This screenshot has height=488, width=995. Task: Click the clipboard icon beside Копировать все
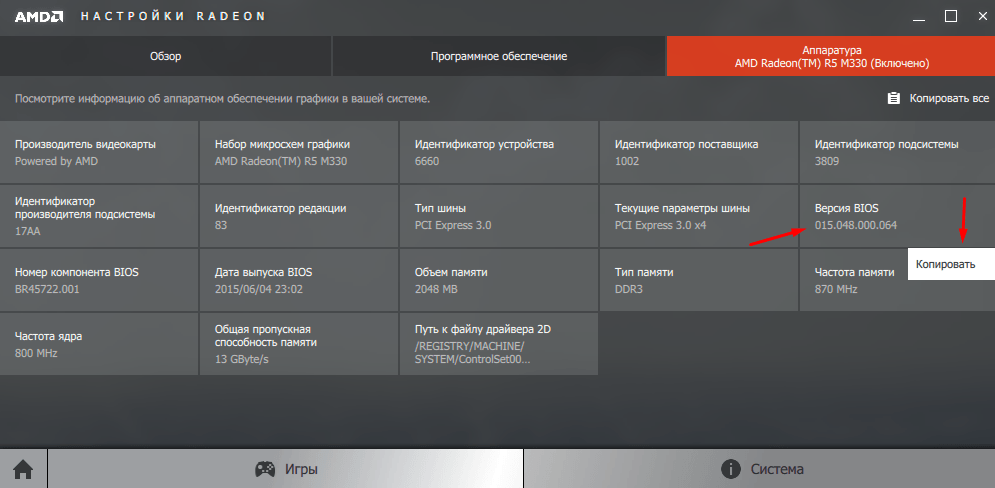(893, 98)
